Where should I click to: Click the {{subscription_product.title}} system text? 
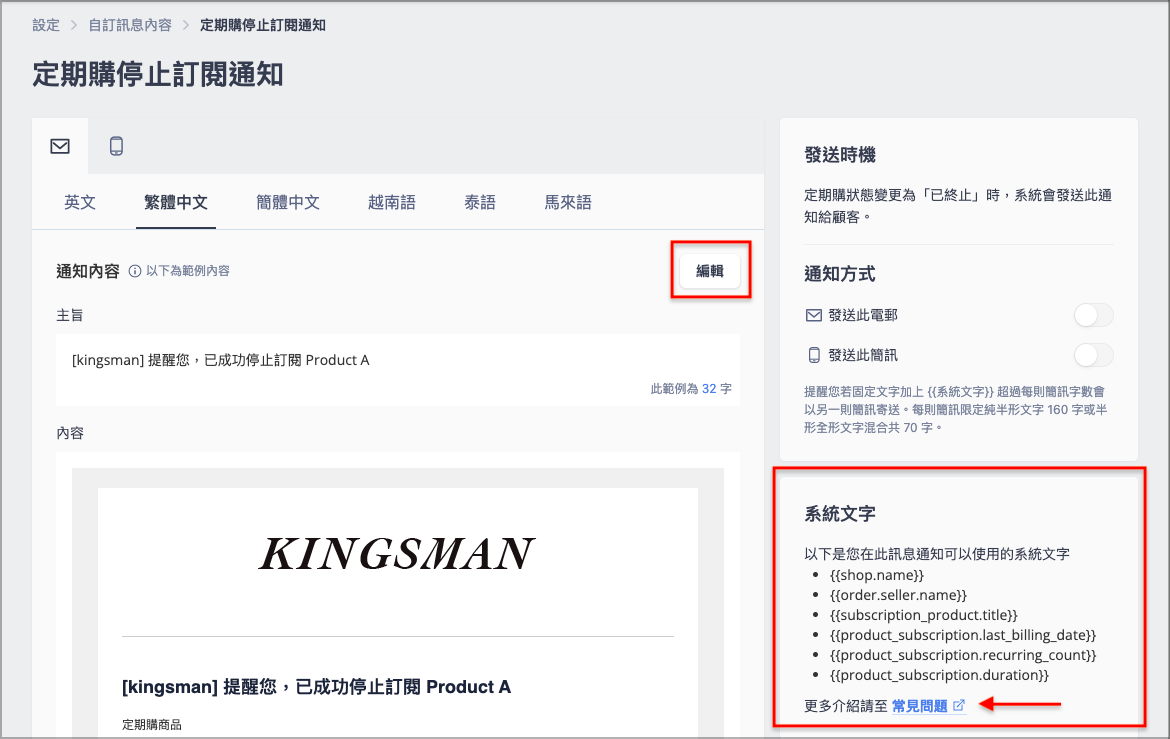click(x=924, y=616)
